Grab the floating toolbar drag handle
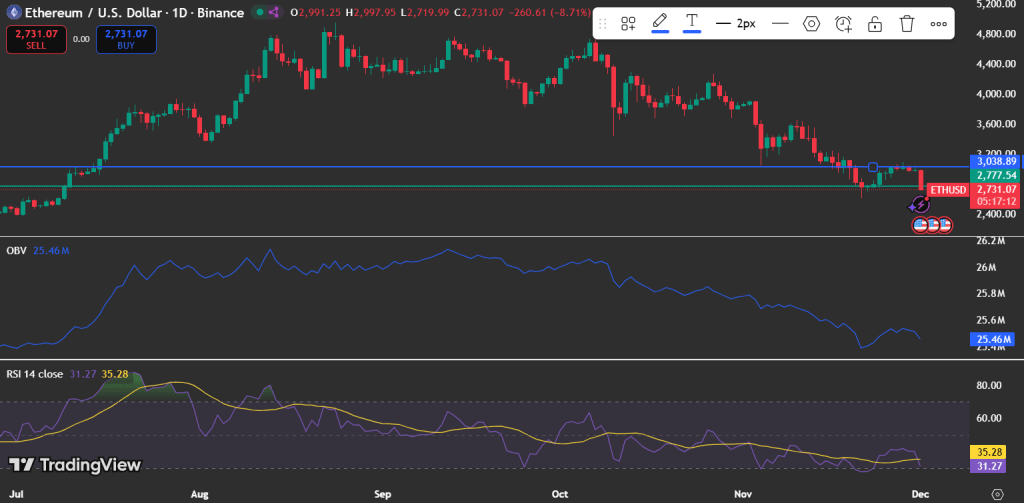 [x=603, y=24]
